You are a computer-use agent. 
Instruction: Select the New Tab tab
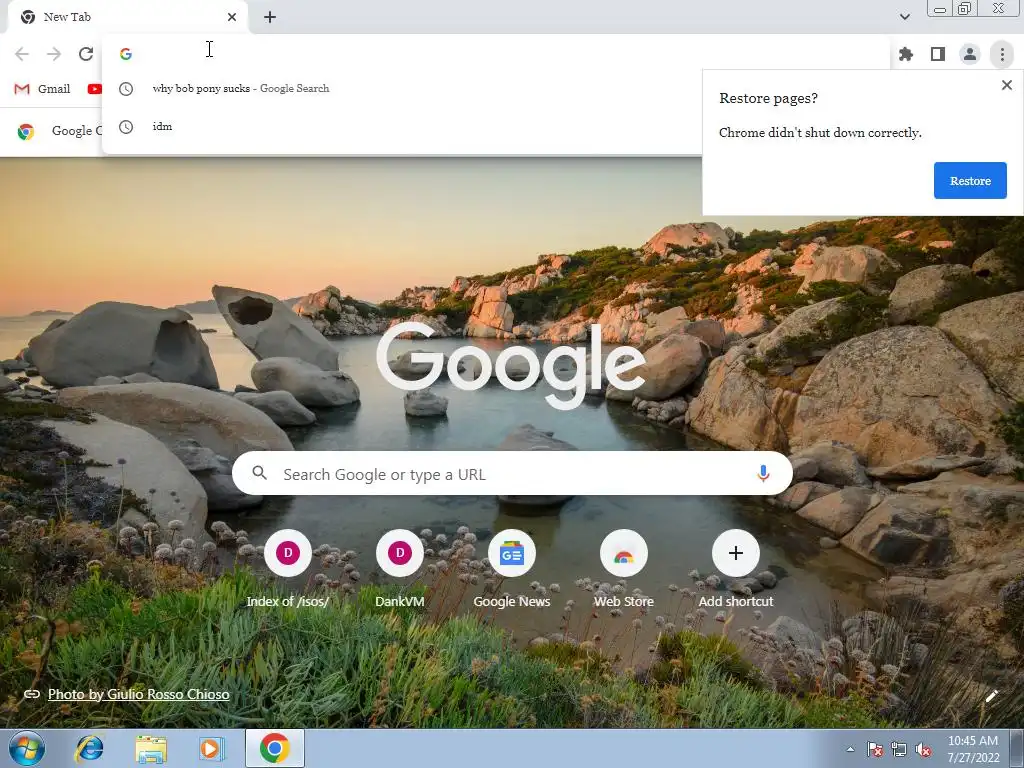click(x=127, y=17)
